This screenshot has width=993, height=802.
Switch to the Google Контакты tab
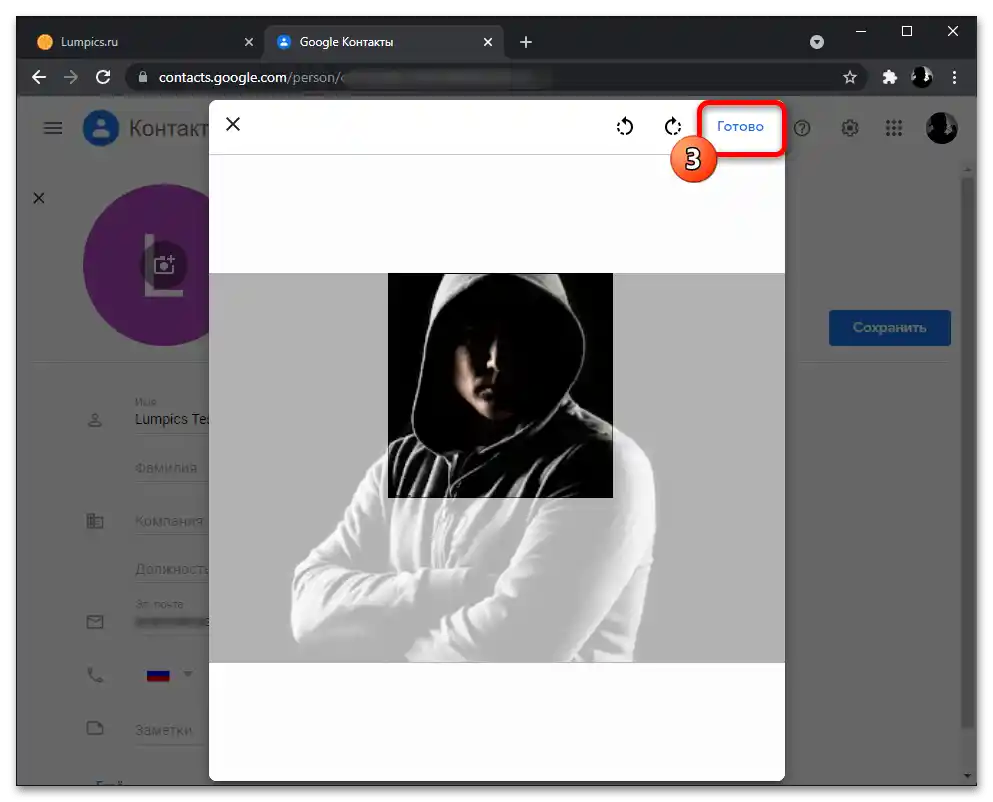click(x=383, y=42)
